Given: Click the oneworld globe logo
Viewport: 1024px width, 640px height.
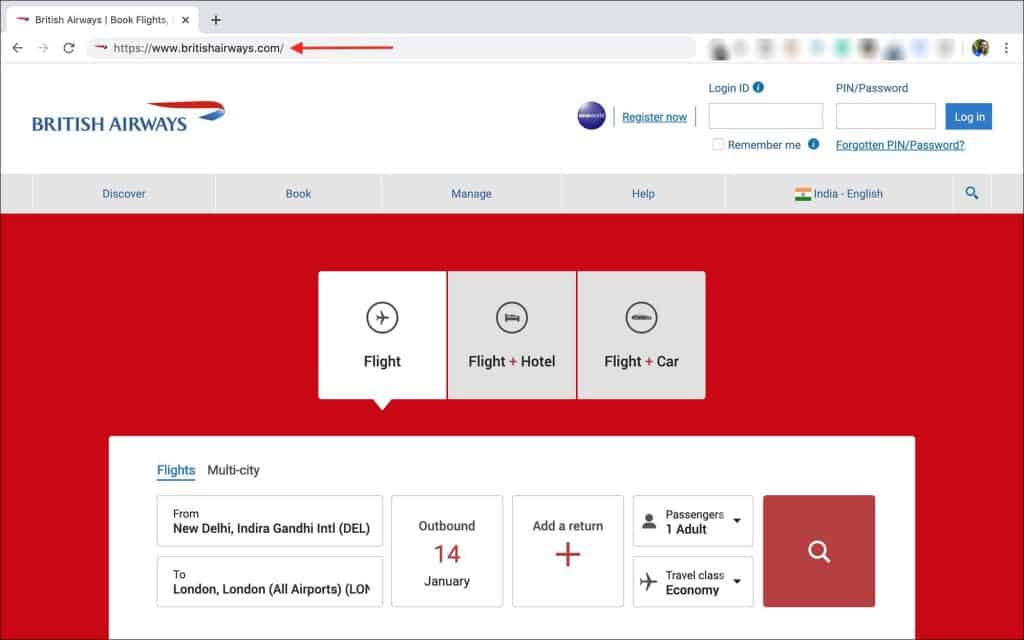Looking at the screenshot, I should tap(592, 116).
